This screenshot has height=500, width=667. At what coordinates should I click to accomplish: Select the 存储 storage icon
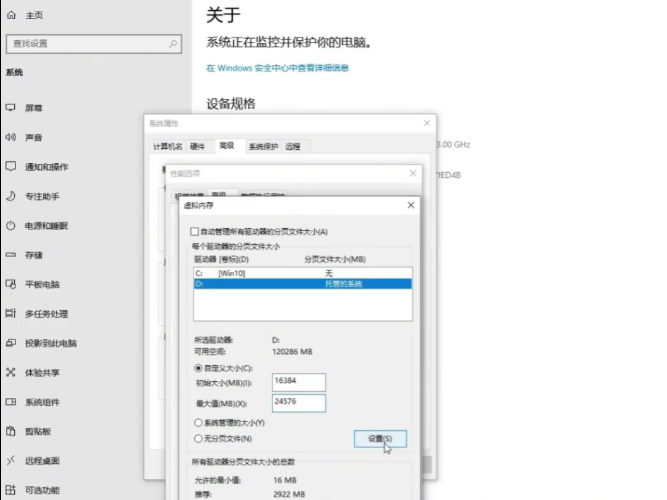[x=10, y=255]
